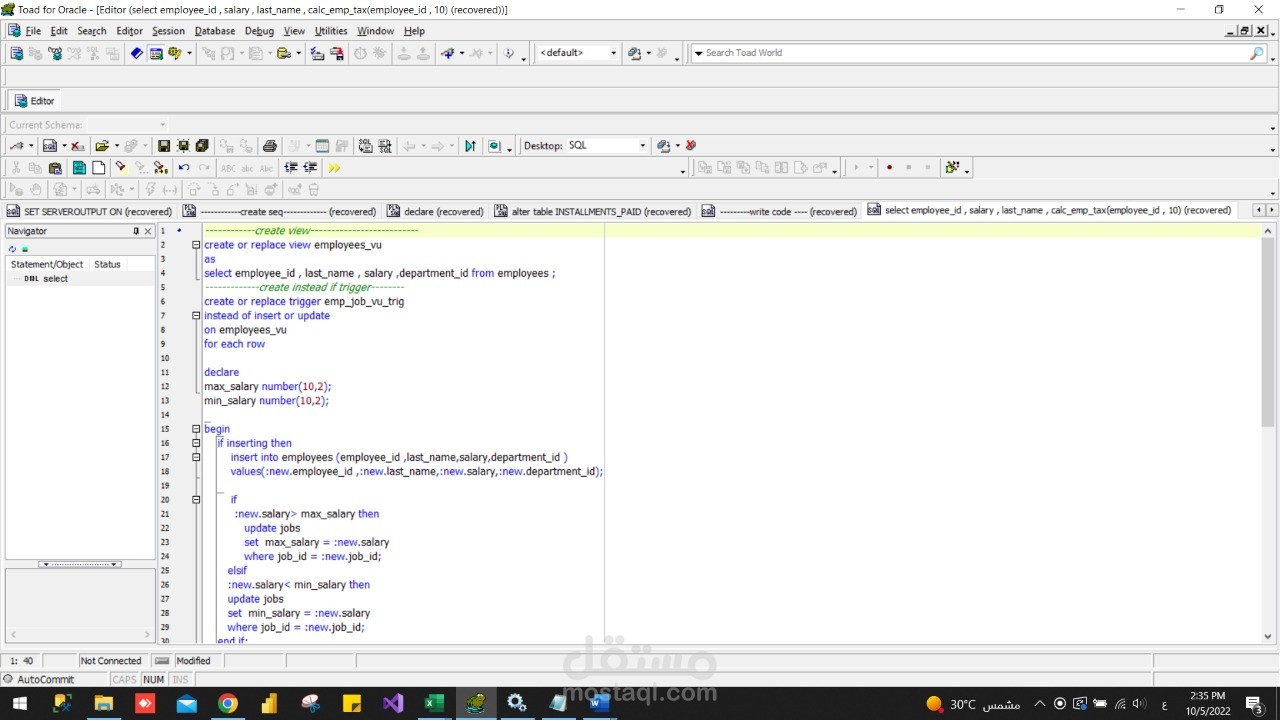1280x720 pixels.
Task: Click the 30°C weather widget
Action: 973,704
